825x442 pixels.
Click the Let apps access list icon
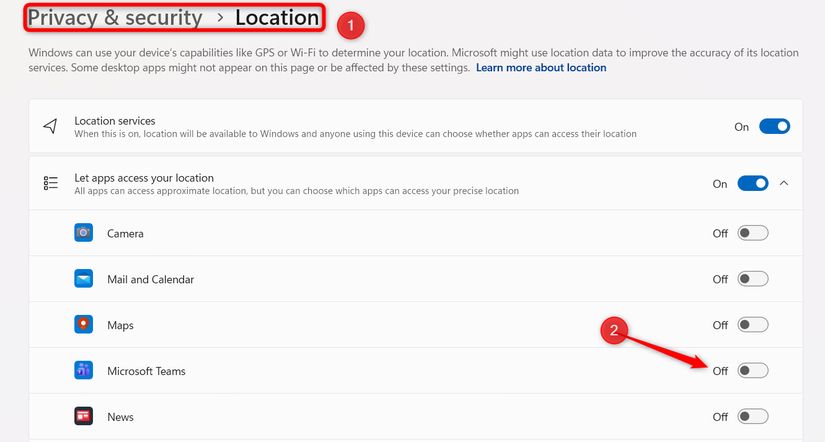tap(50, 183)
